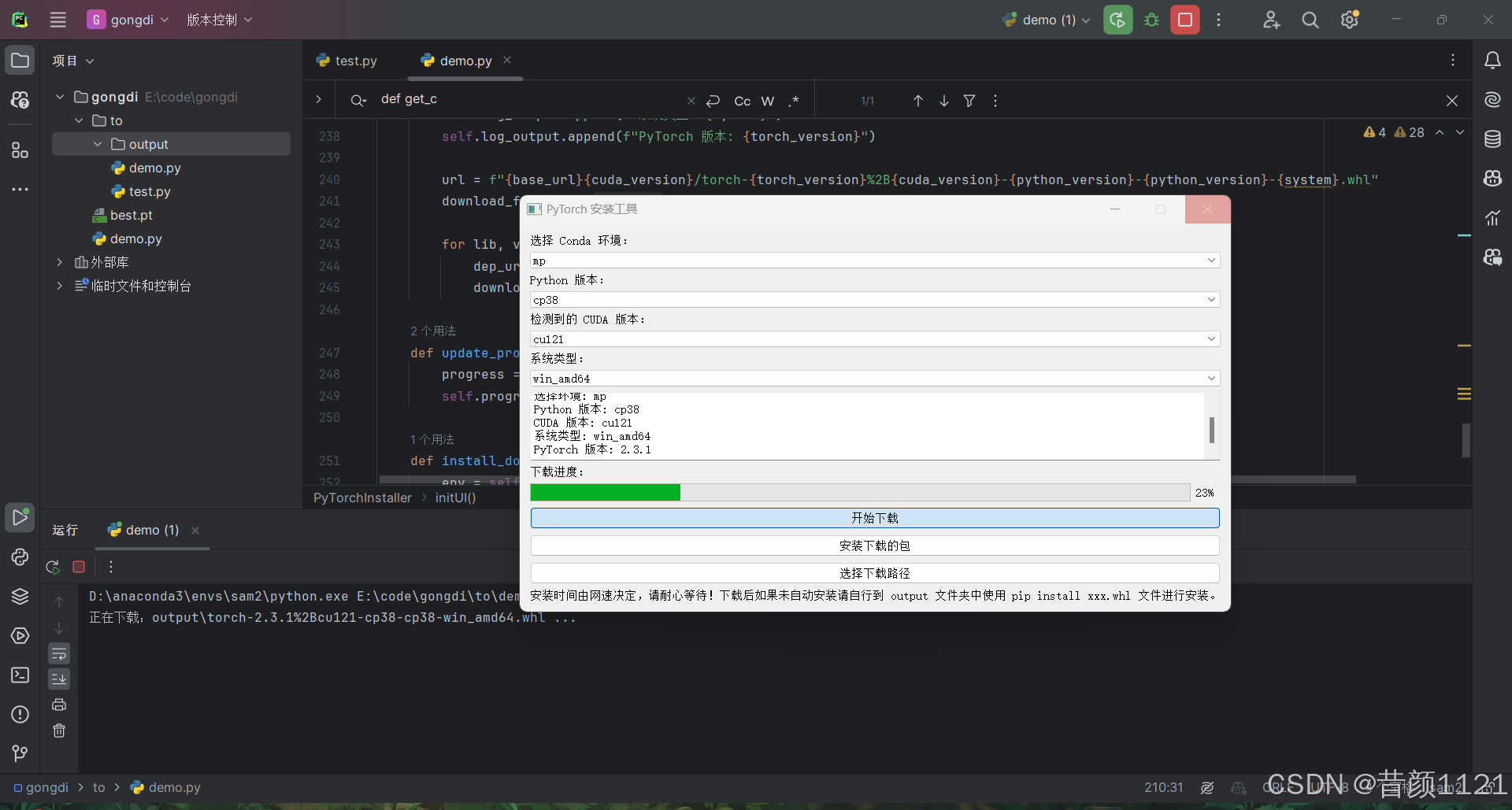Click the 开始下载 button
The width and height of the screenshot is (1512, 810).
point(875,518)
